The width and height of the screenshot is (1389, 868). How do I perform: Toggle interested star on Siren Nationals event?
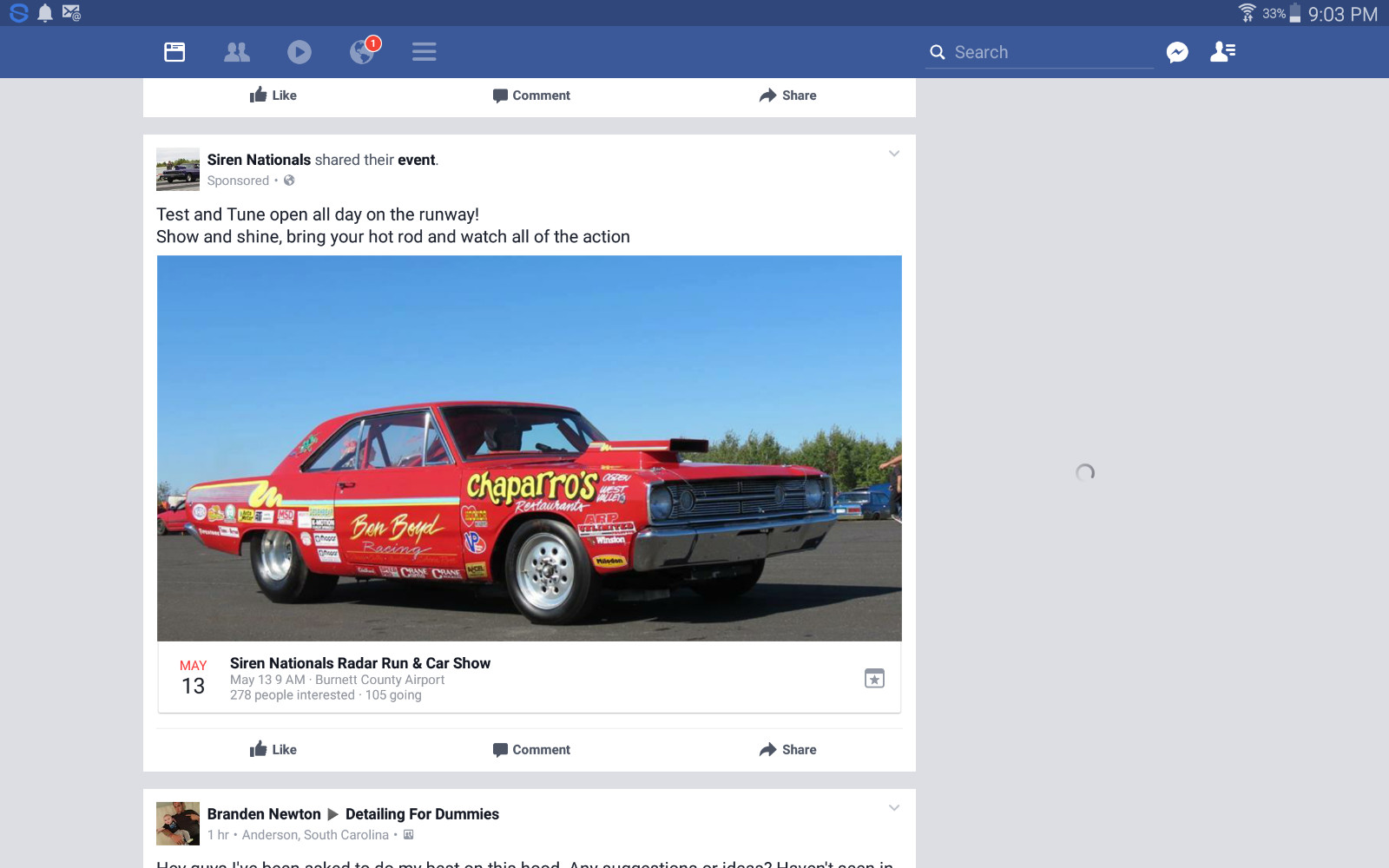point(874,679)
